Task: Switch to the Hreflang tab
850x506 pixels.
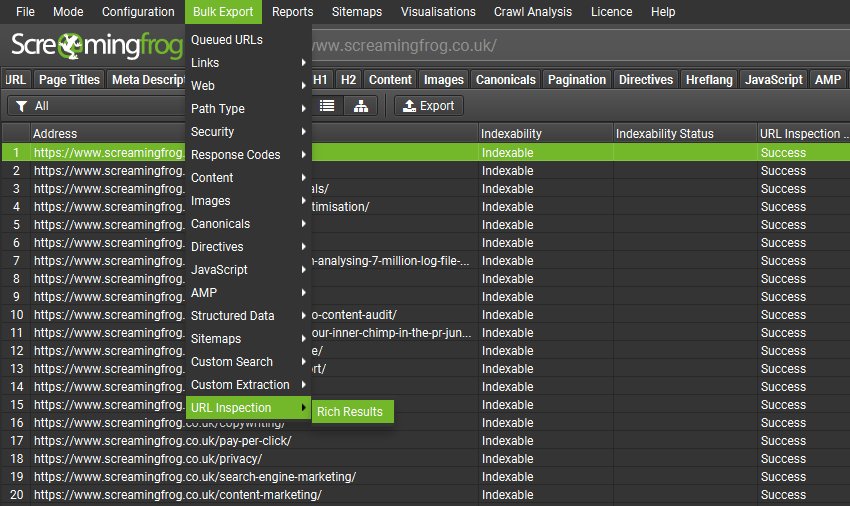Action: [709, 80]
